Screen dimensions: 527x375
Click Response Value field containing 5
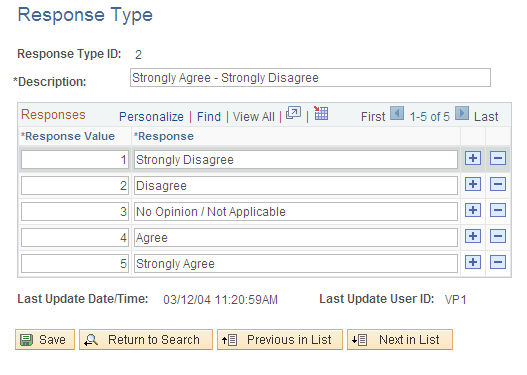coord(75,263)
